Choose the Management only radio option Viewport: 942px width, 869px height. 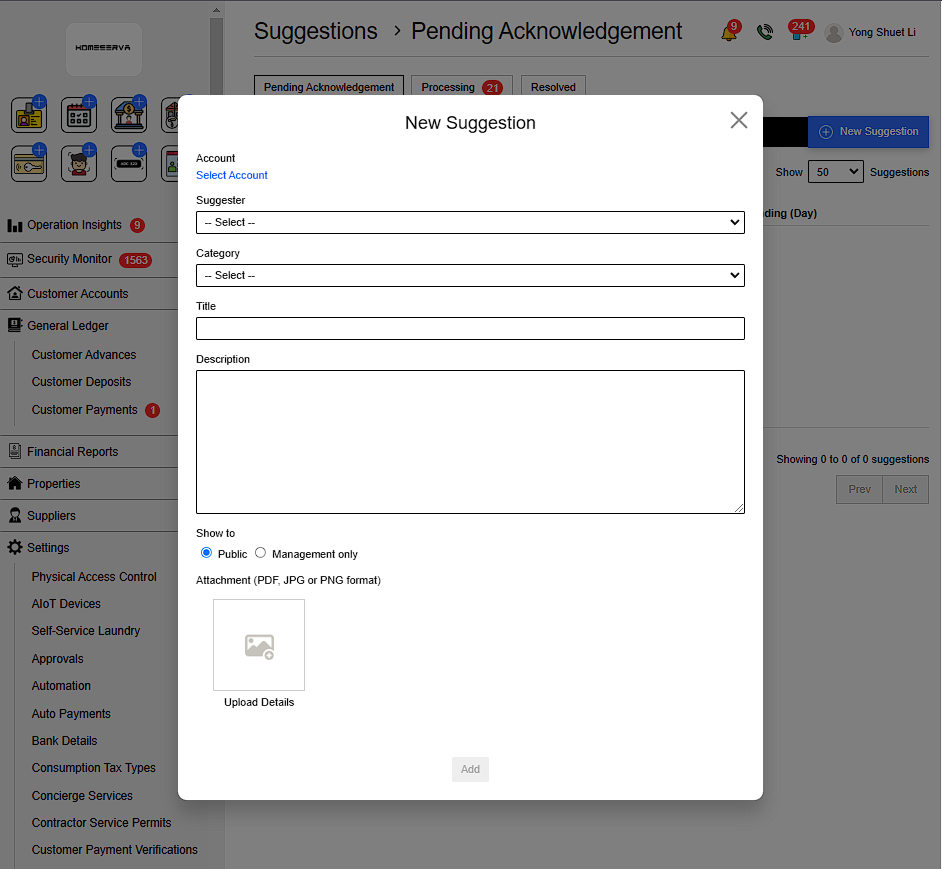(x=261, y=553)
